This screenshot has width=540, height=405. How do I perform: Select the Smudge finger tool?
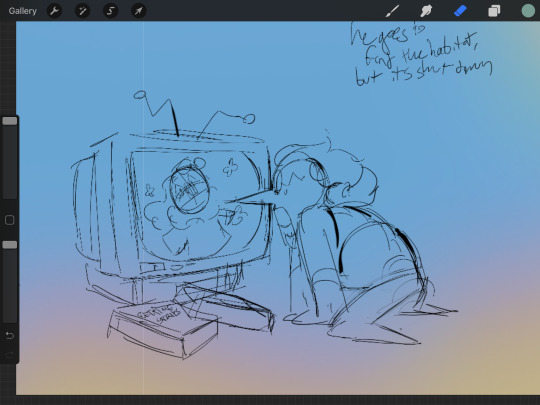coord(426,11)
